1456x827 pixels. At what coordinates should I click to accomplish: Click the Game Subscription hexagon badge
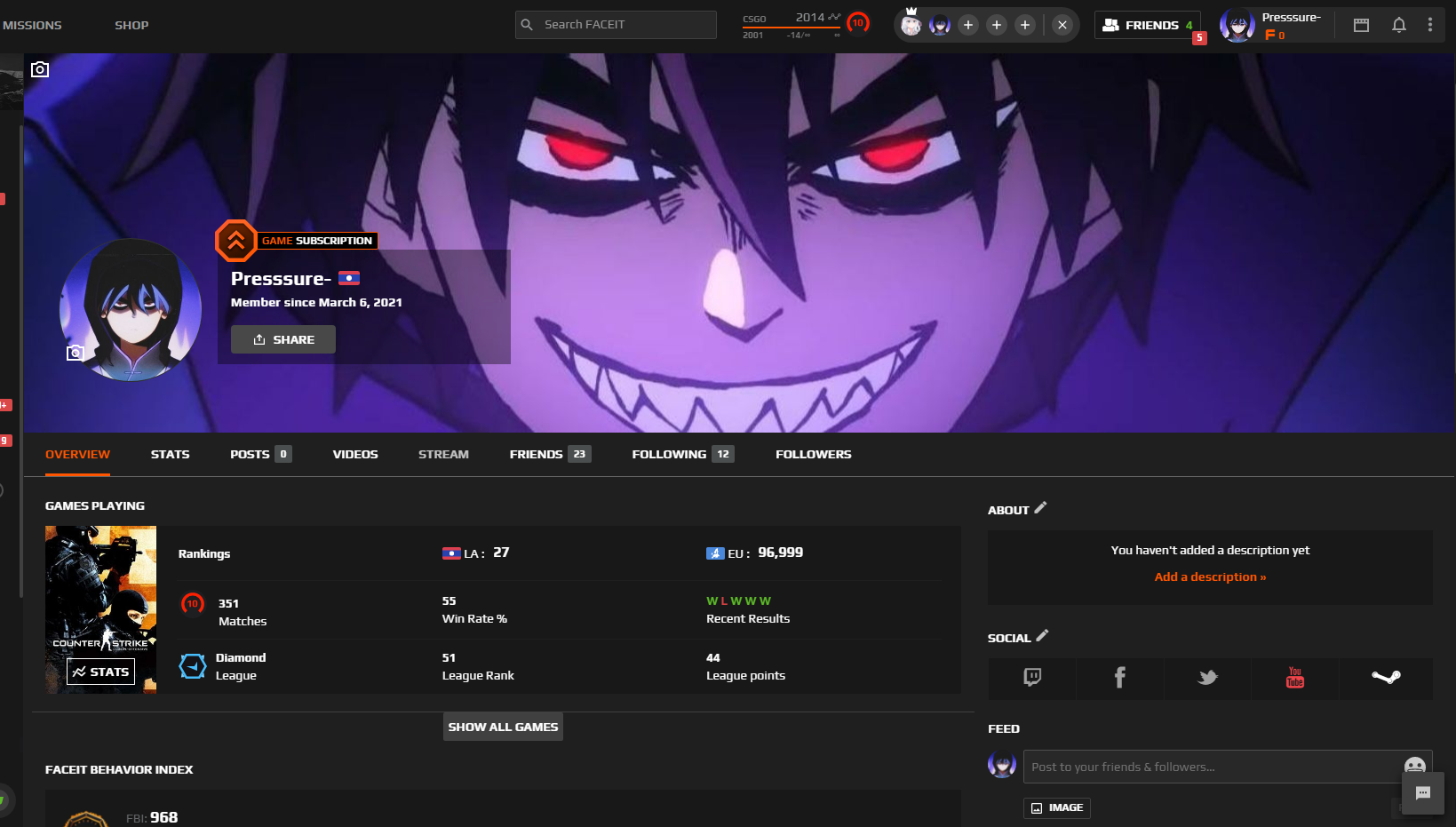coord(236,240)
